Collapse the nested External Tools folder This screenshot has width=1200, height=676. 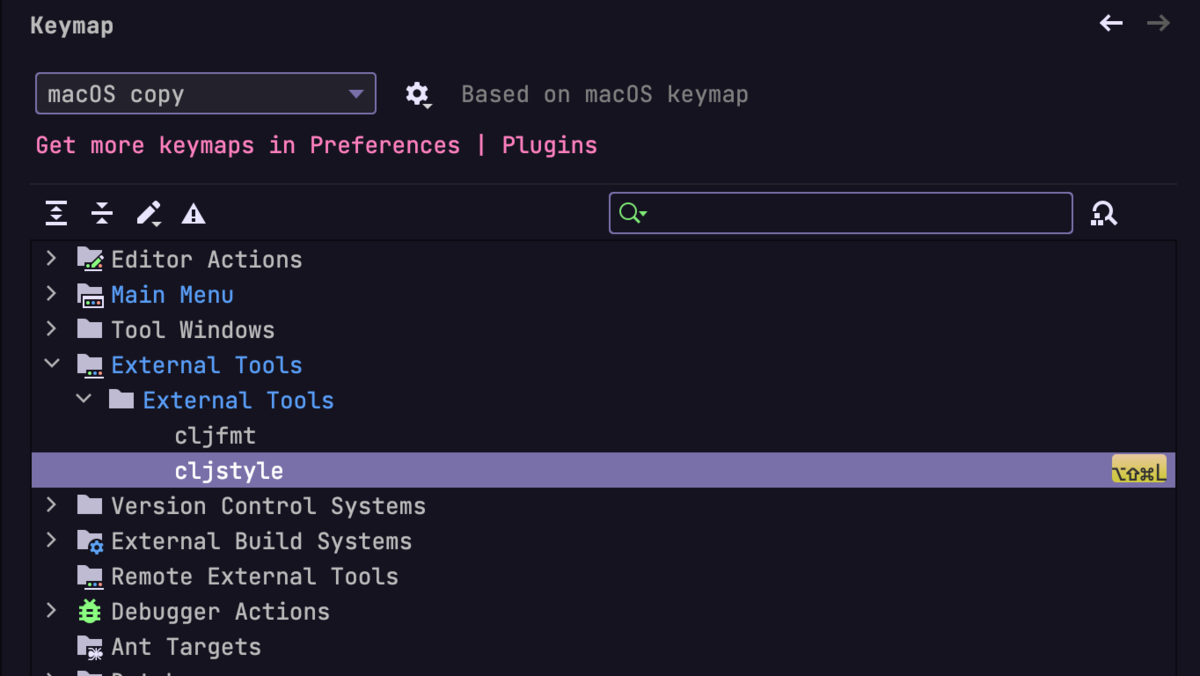click(x=84, y=399)
